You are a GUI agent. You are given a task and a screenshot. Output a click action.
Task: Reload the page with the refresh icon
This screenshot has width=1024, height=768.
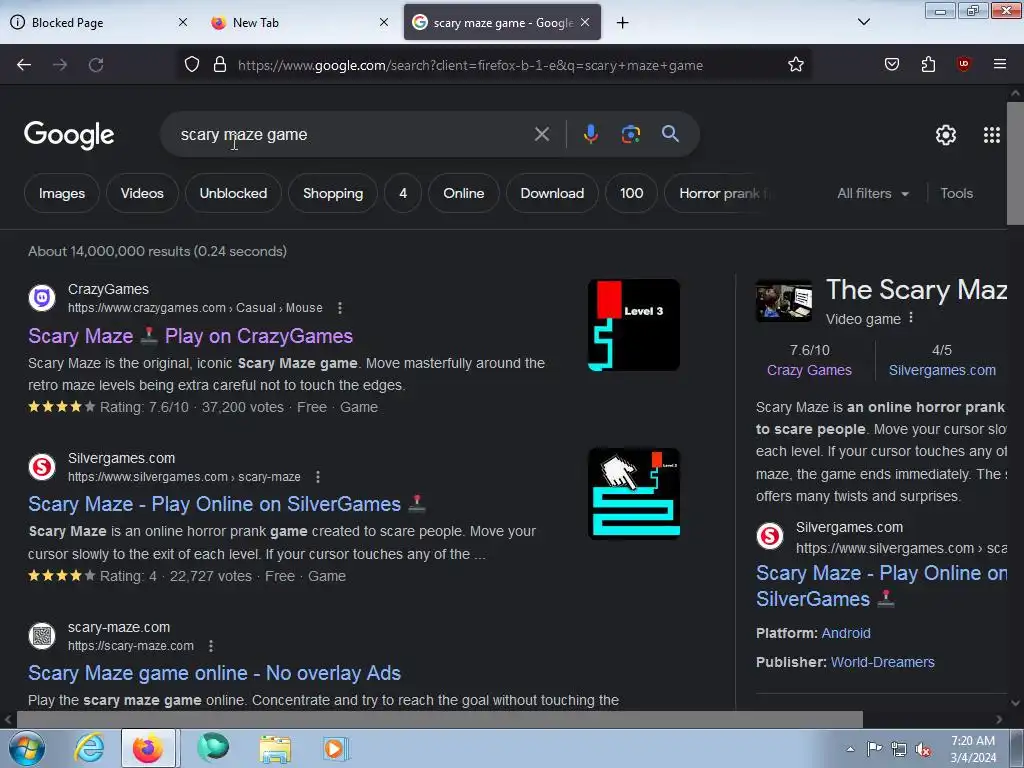[96, 65]
